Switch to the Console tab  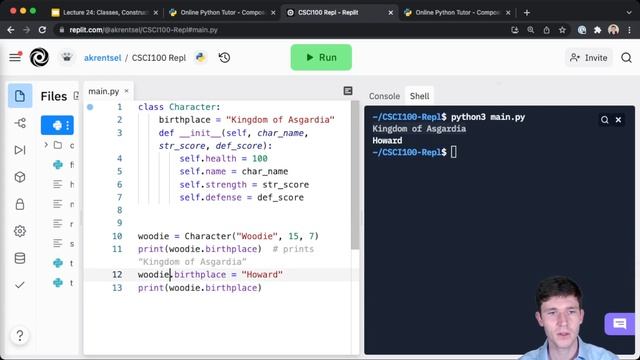pos(384,96)
